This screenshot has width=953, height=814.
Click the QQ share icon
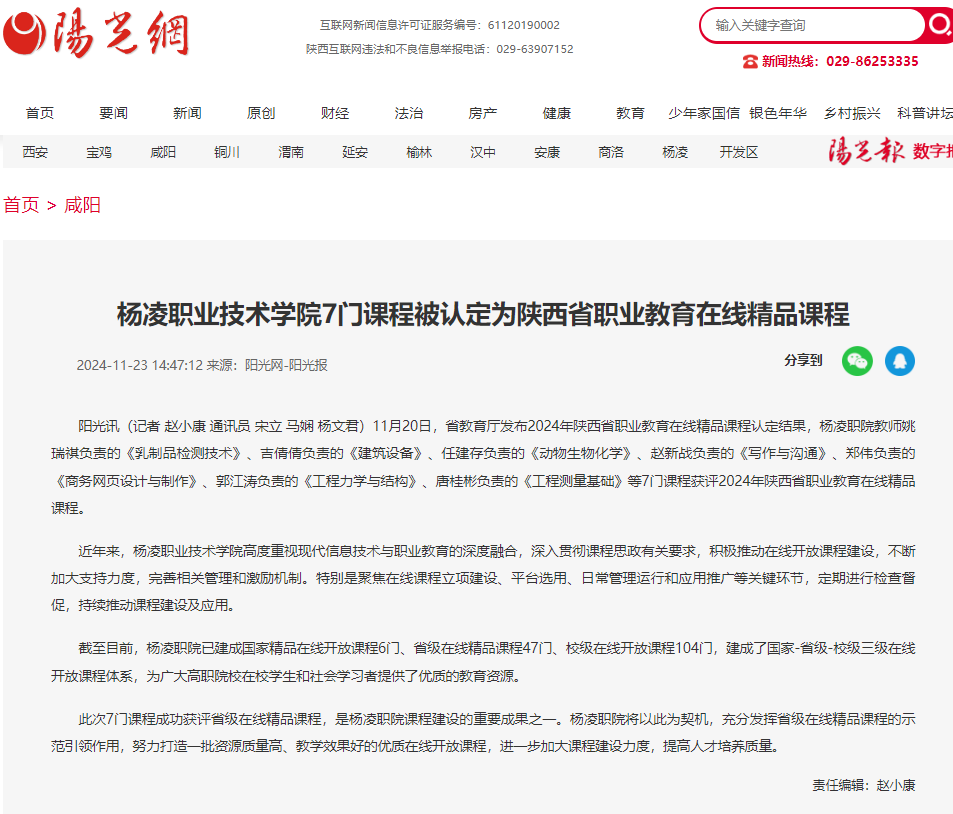point(900,361)
